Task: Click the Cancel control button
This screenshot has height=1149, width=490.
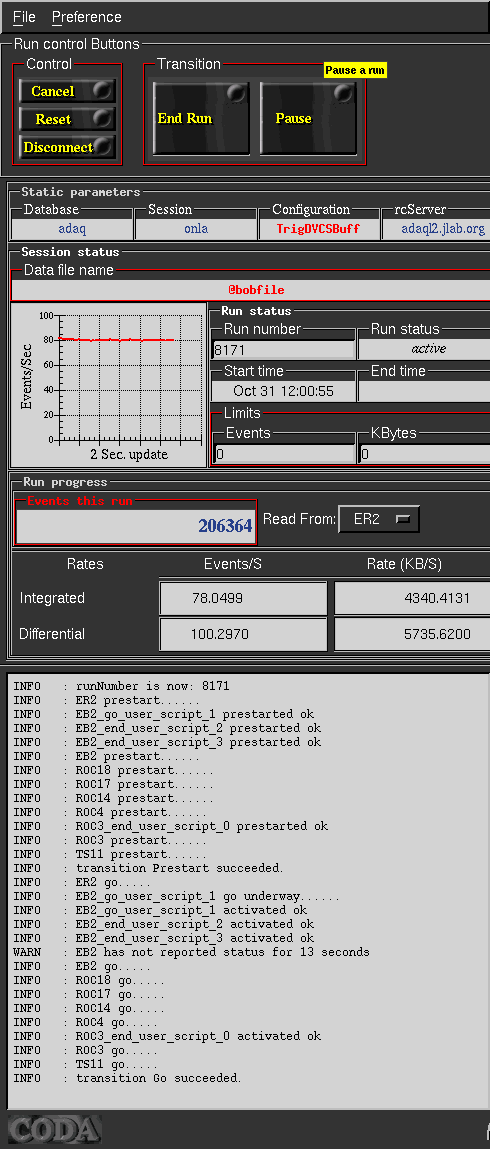Action: [x=67, y=91]
